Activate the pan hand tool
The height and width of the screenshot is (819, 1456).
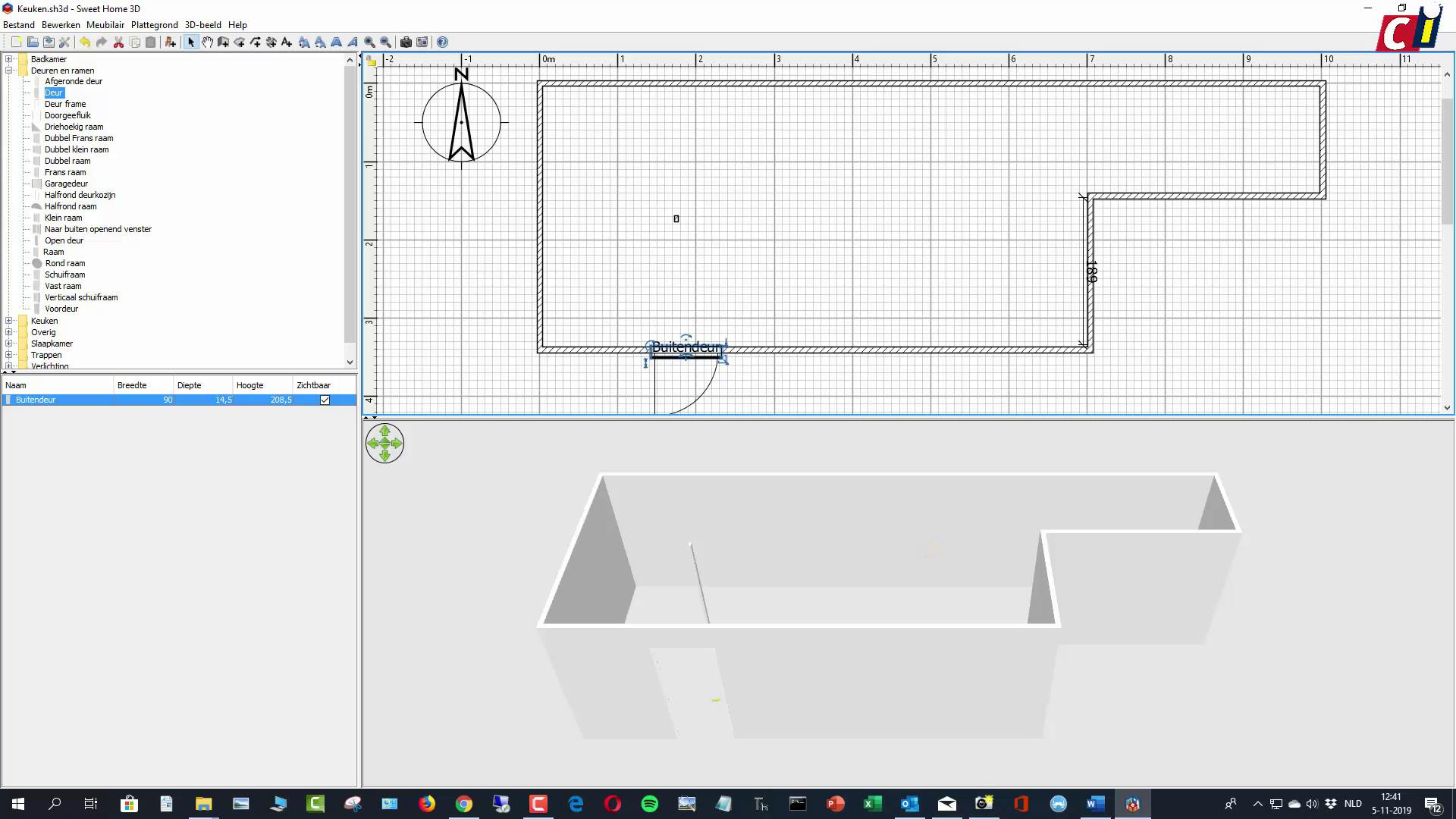pos(207,42)
